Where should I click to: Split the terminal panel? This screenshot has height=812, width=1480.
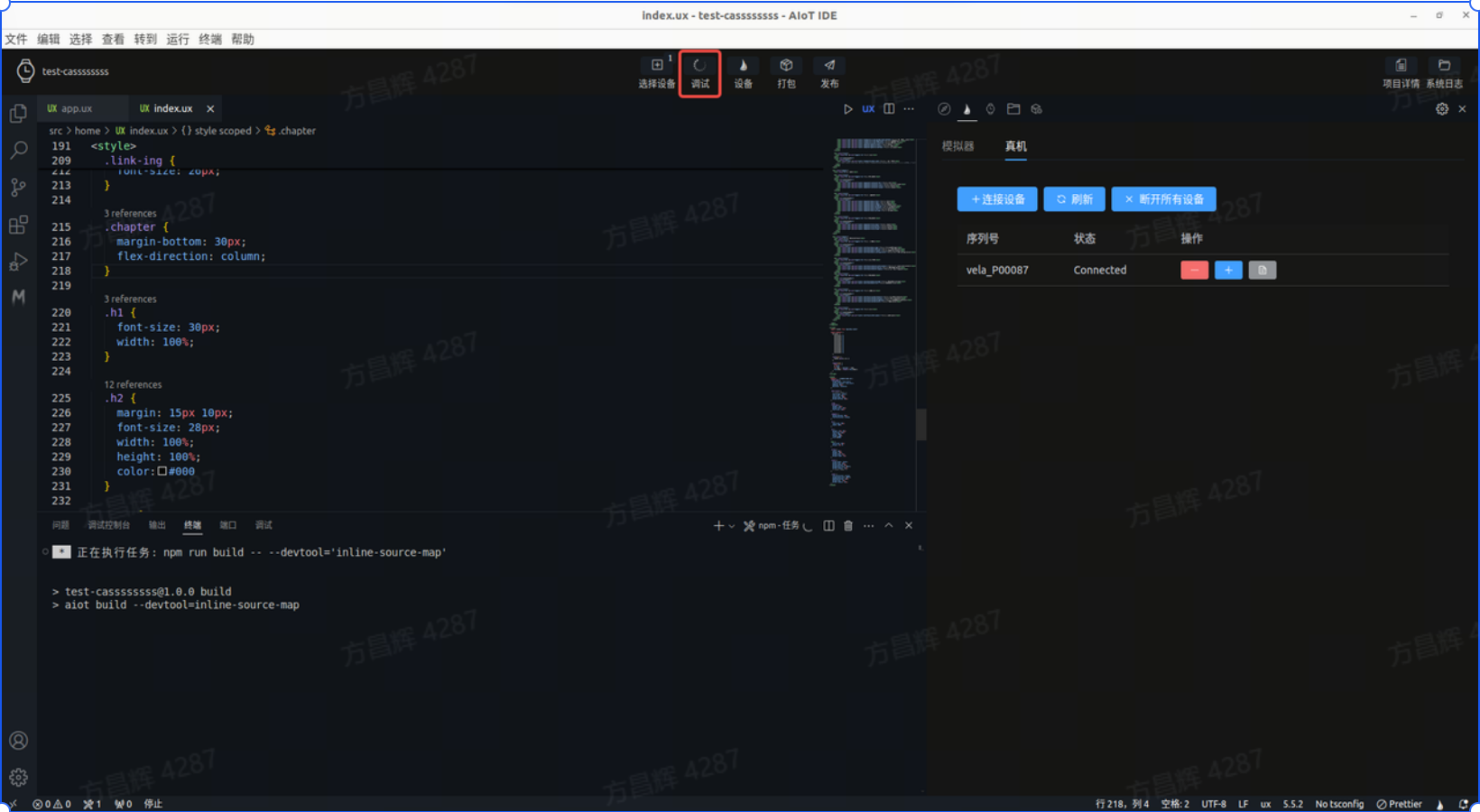click(x=828, y=526)
